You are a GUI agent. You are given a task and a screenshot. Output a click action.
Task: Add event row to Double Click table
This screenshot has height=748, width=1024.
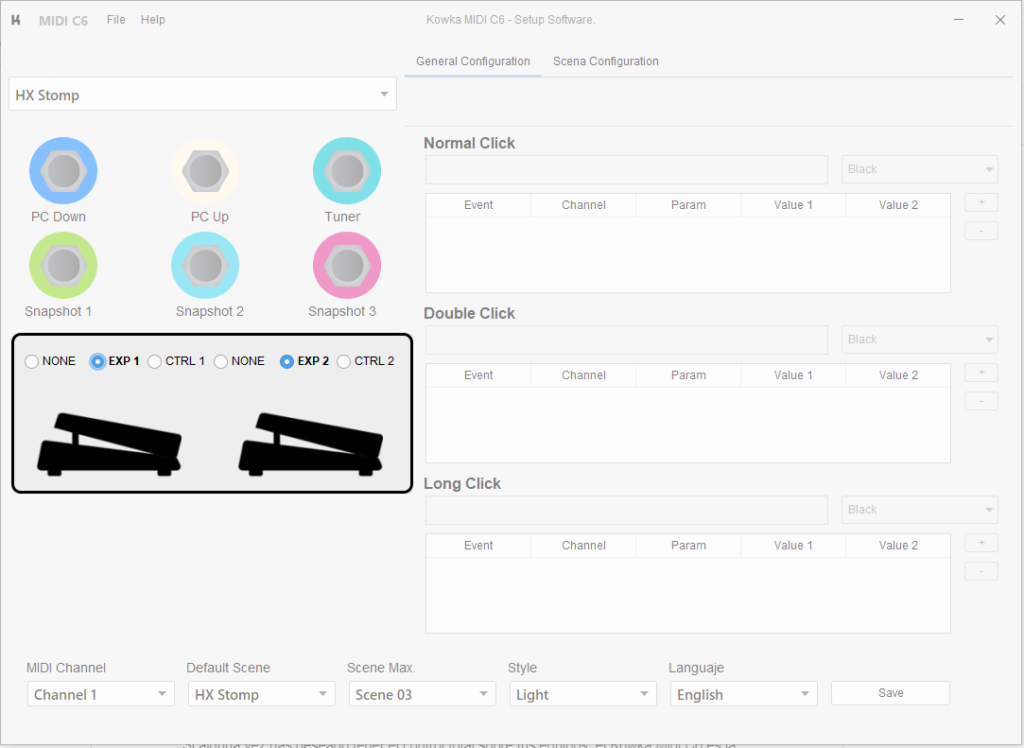[981, 372]
